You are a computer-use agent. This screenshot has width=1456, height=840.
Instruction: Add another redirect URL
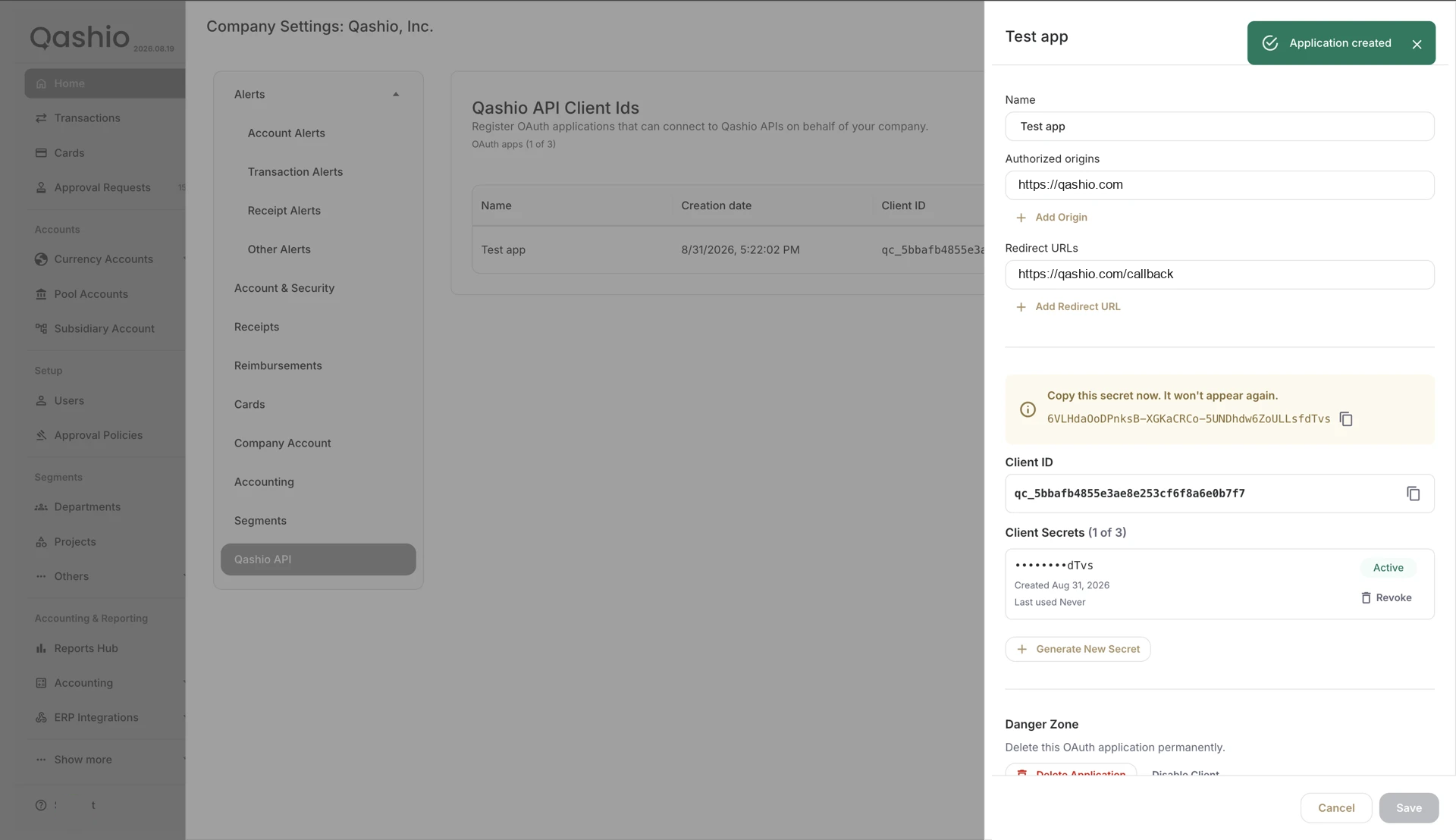pyautogui.click(x=1068, y=307)
